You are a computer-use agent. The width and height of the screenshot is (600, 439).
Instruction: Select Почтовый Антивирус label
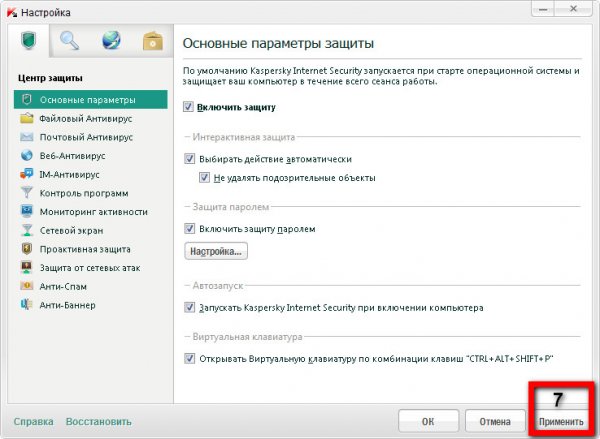pyautogui.click(x=86, y=137)
